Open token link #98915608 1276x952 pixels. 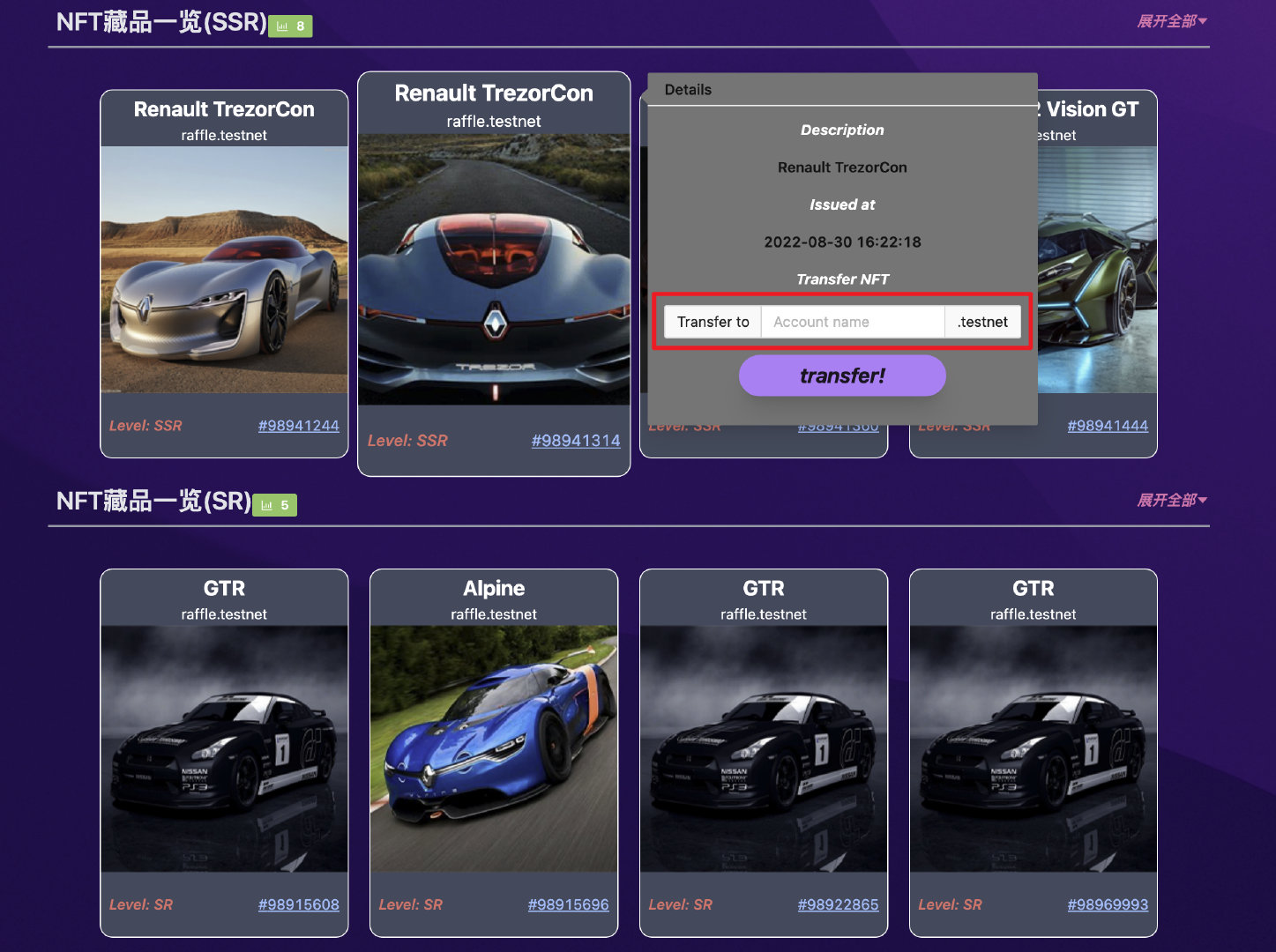point(298,904)
